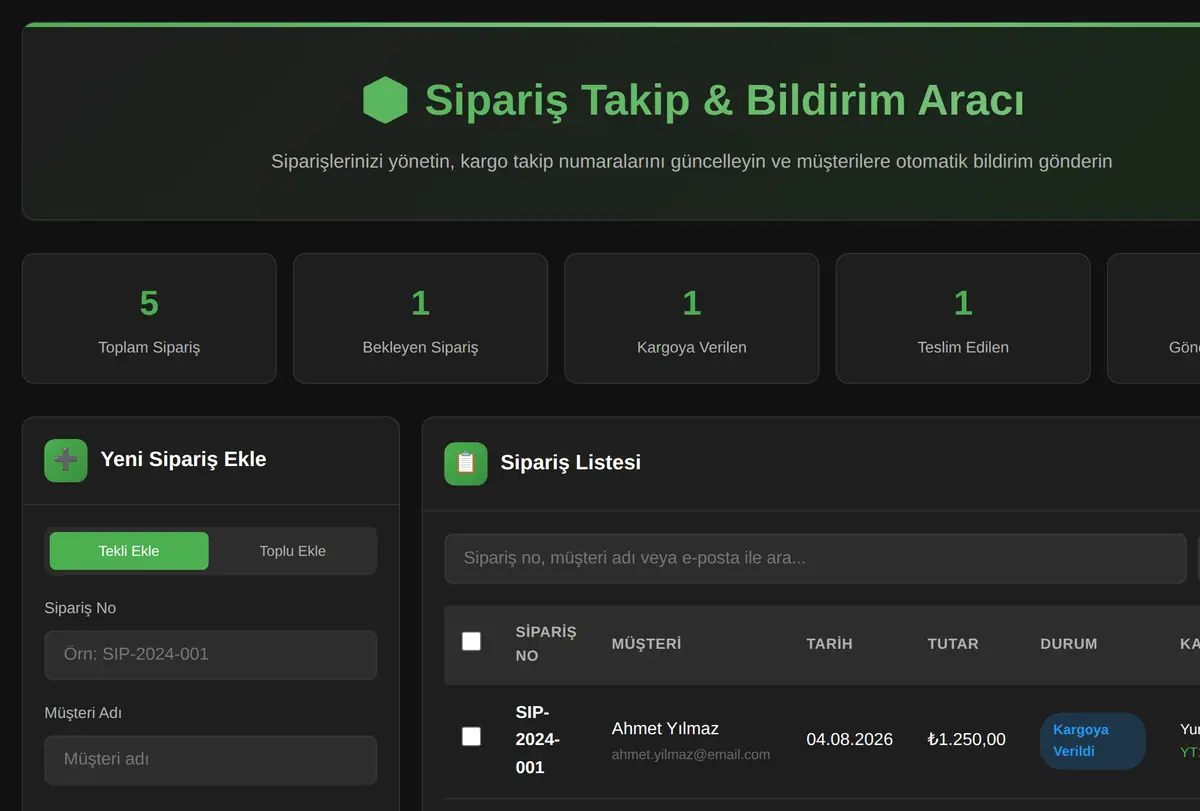The height and width of the screenshot is (811, 1200).
Task: Open the Teslim Edilen stat card
Action: click(963, 318)
